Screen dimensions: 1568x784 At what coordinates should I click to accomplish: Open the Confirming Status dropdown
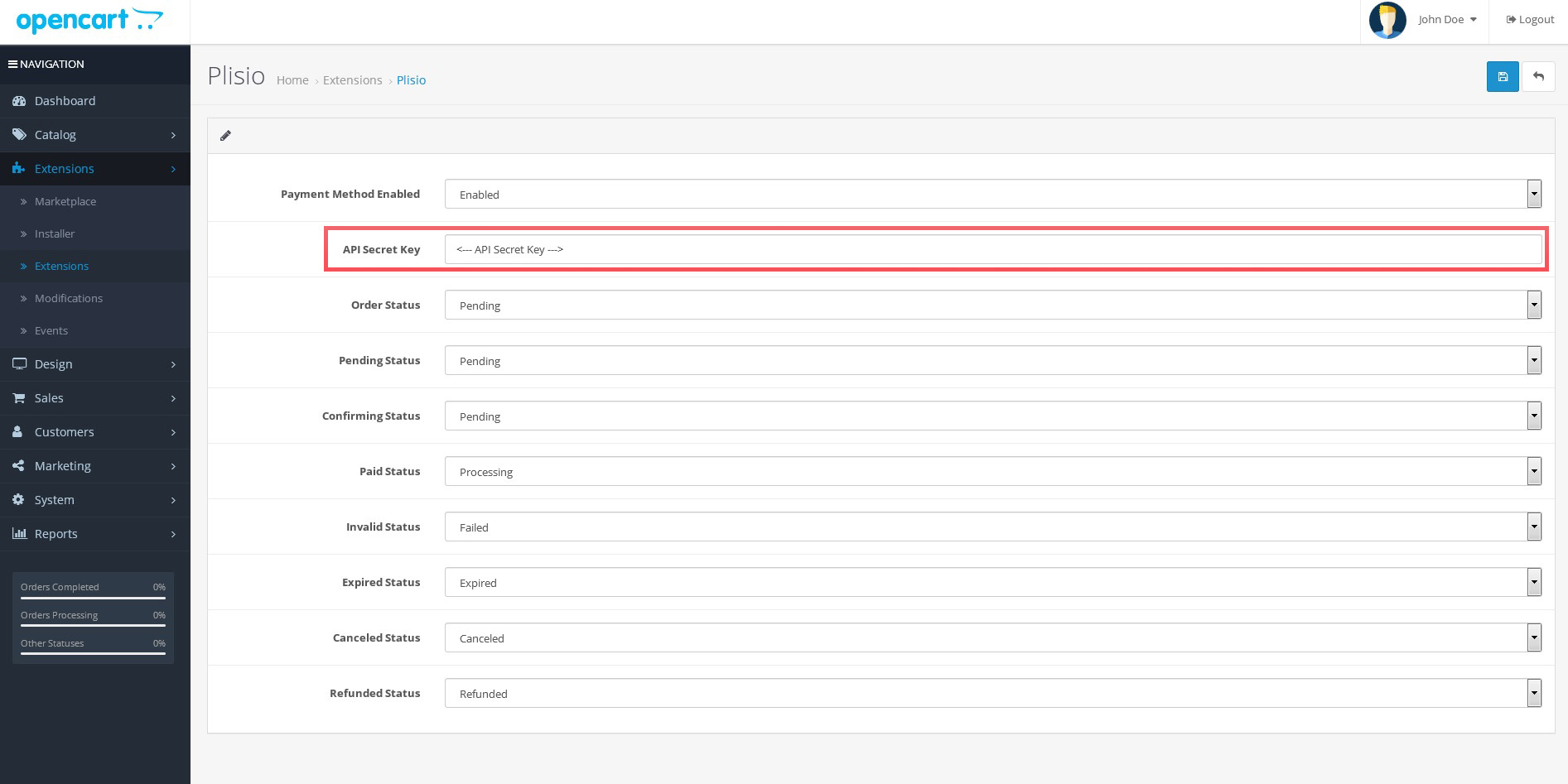(993, 416)
